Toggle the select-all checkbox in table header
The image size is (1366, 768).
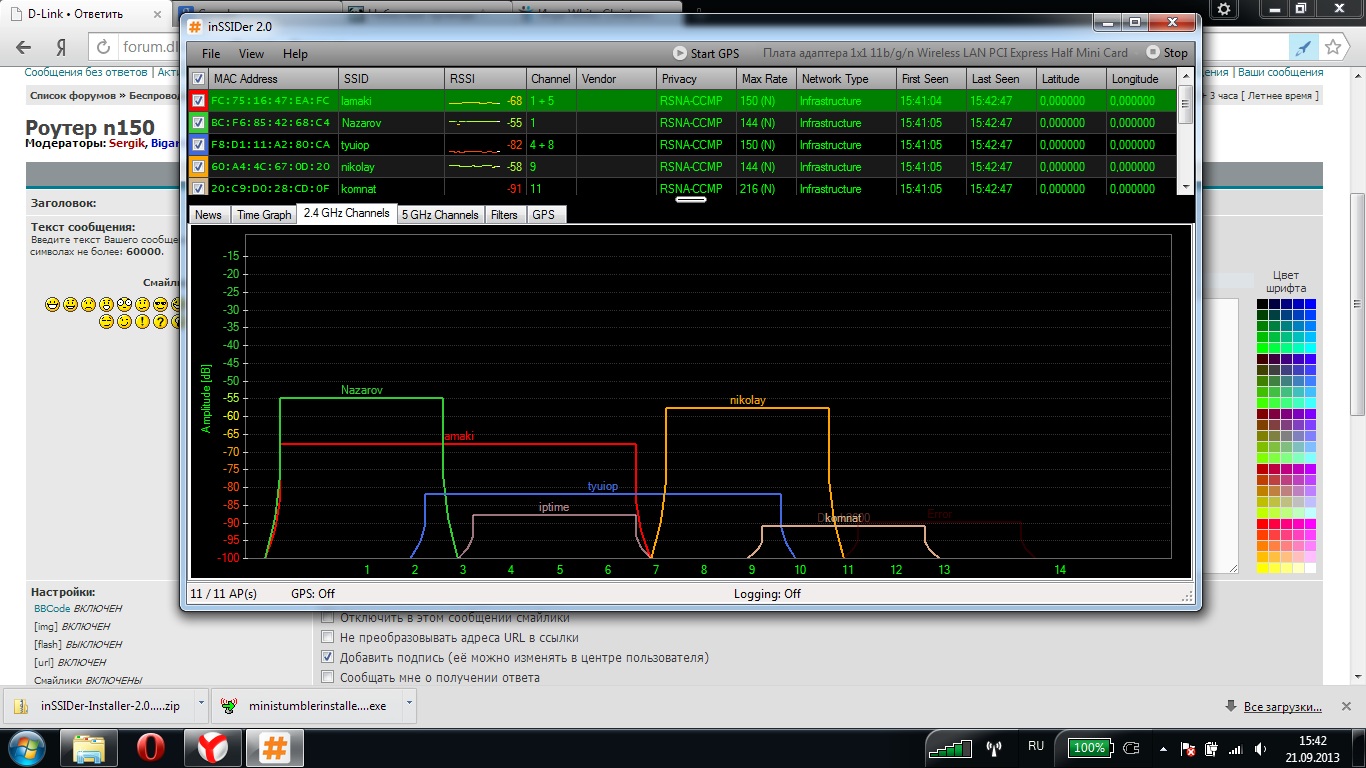[x=199, y=79]
